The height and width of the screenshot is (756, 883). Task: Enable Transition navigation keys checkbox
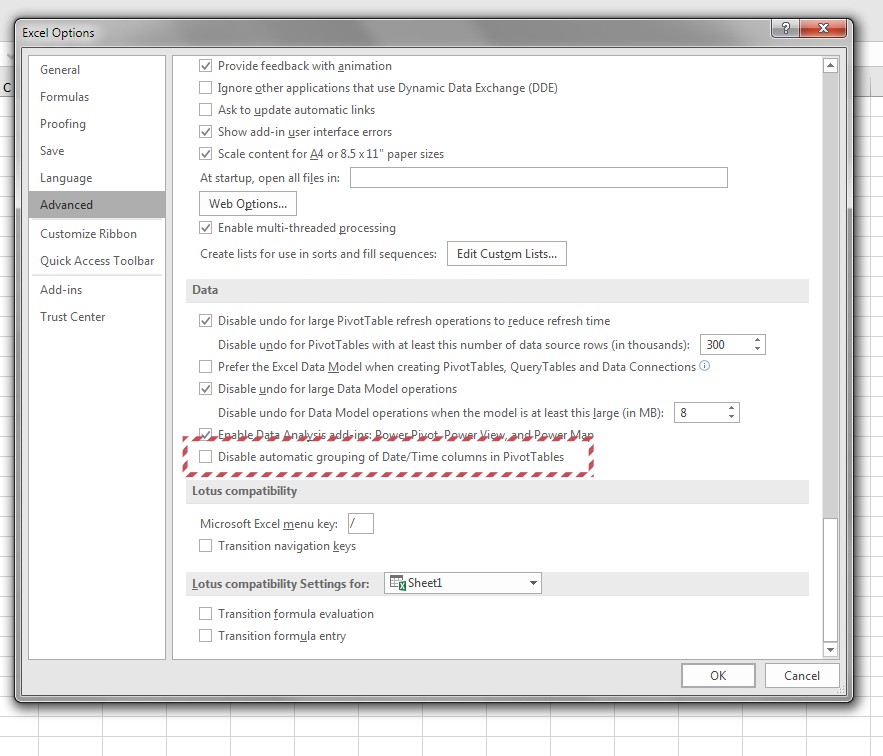pos(206,546)
